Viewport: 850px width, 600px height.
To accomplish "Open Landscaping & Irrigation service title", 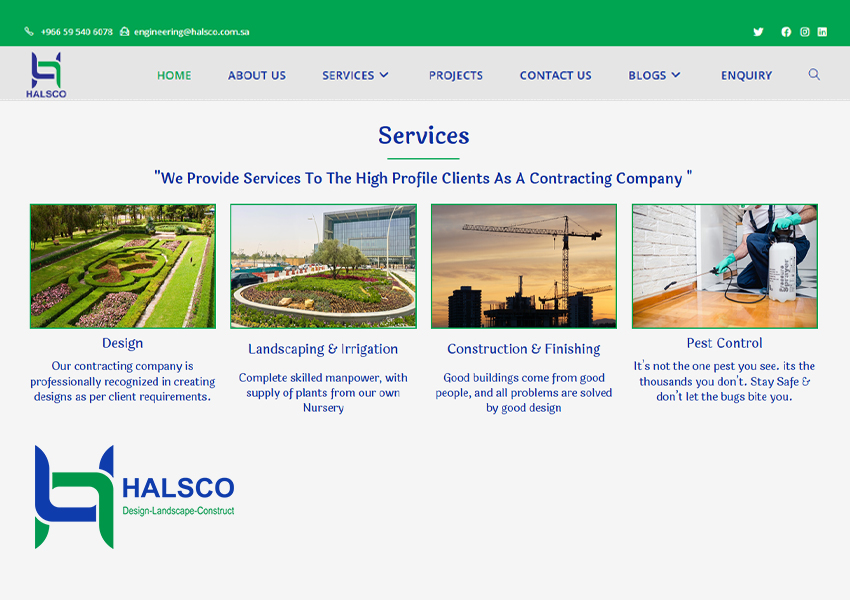I will (323, 349).
